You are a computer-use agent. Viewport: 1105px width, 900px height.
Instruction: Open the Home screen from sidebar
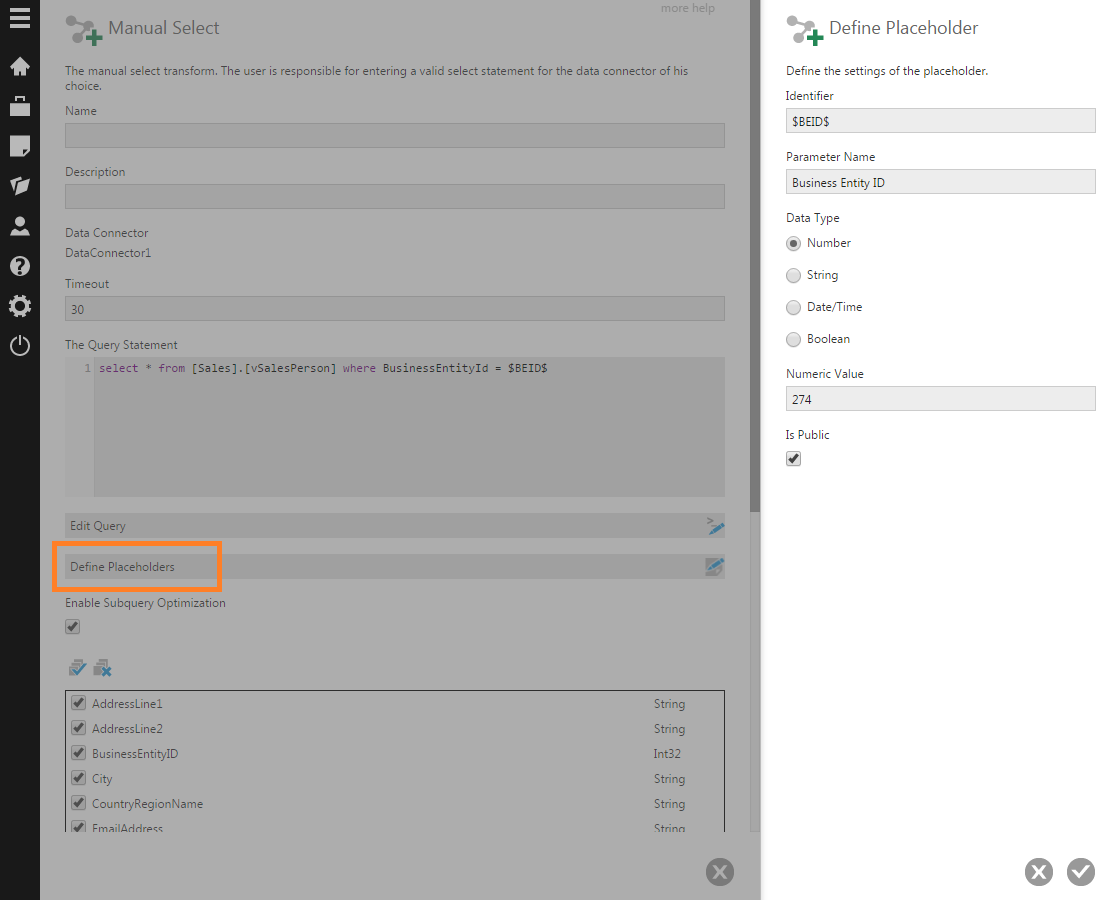click(19, 66)
